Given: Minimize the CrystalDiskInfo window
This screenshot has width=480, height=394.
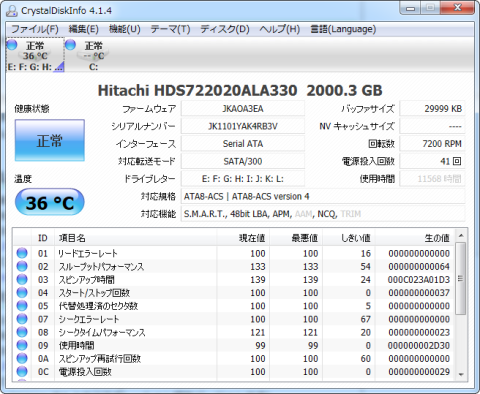Looking at the screenshot, I should (x=410, y=8).
